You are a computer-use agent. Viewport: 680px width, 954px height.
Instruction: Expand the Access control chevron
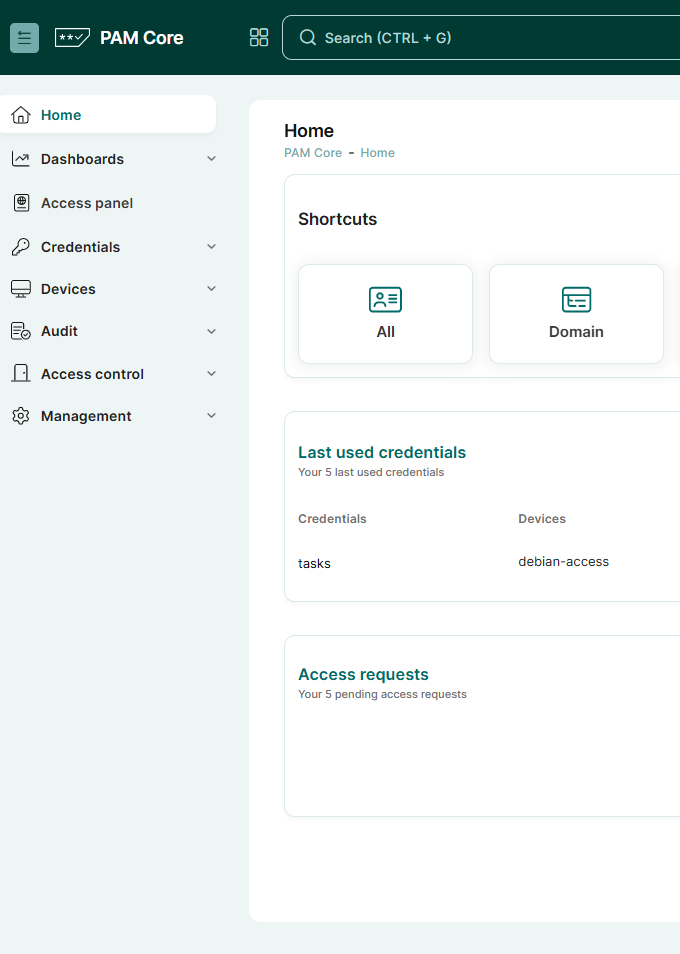click(211, 374)
